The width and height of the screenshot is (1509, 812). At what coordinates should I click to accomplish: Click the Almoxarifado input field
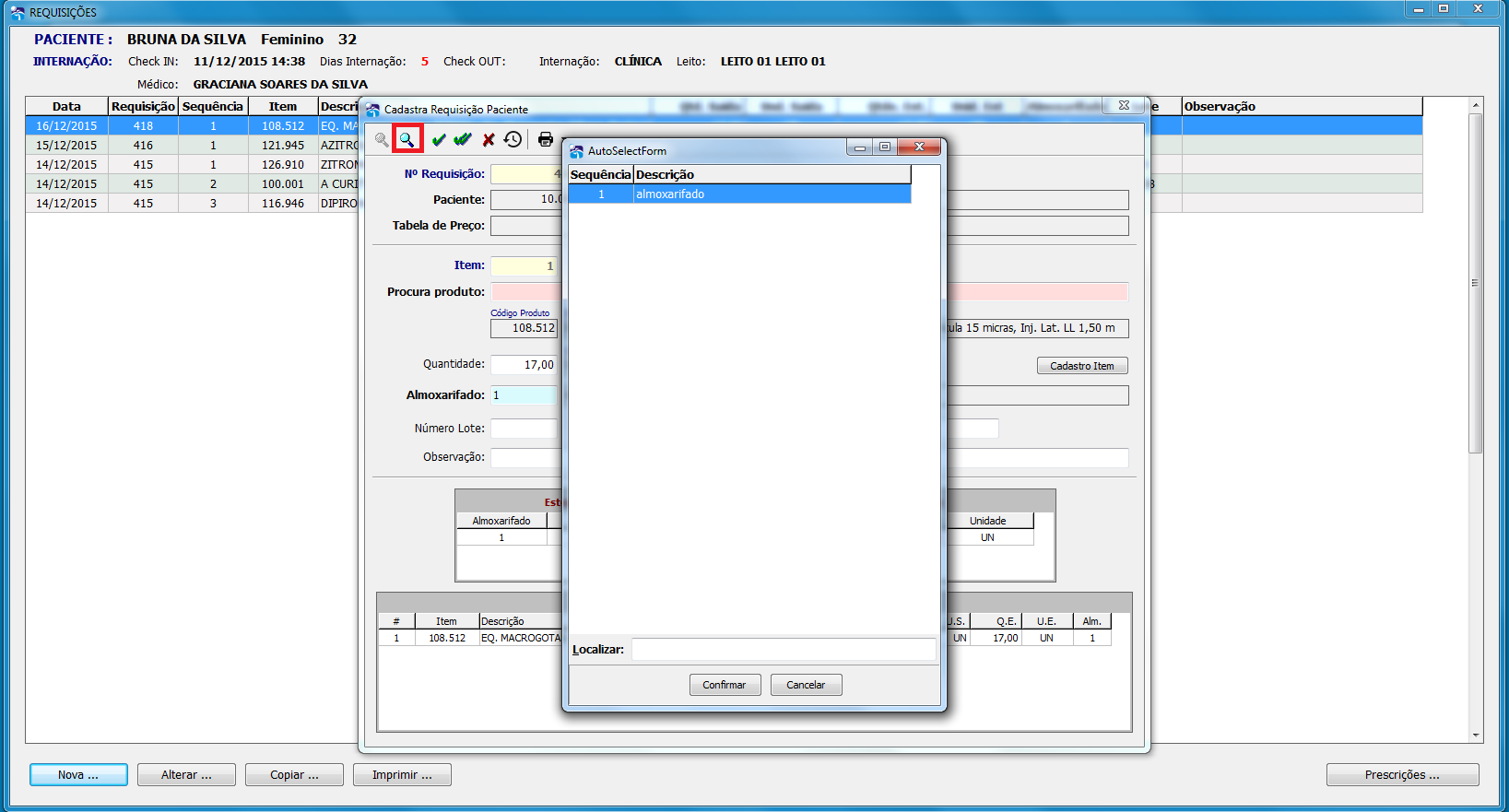click(524, 395)
